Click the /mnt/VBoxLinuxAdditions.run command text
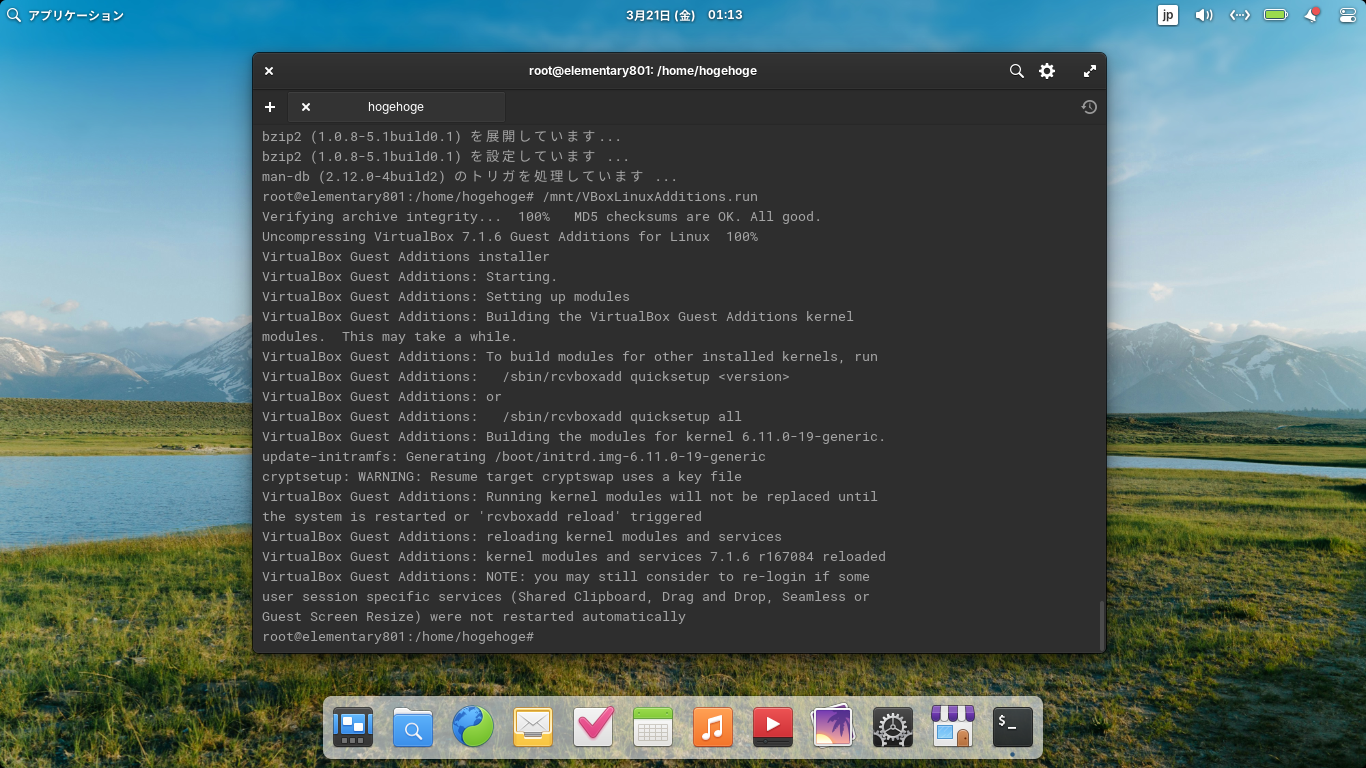1366x768 pixels. click(650, 197)
